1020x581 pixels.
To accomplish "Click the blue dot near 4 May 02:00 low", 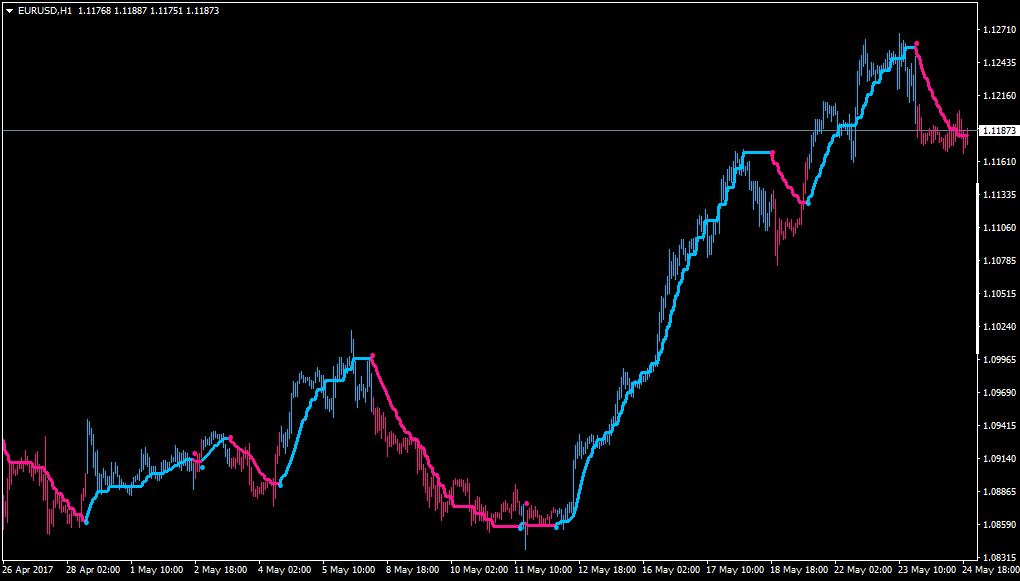I will pyautogui.click(x=280, y=485).
